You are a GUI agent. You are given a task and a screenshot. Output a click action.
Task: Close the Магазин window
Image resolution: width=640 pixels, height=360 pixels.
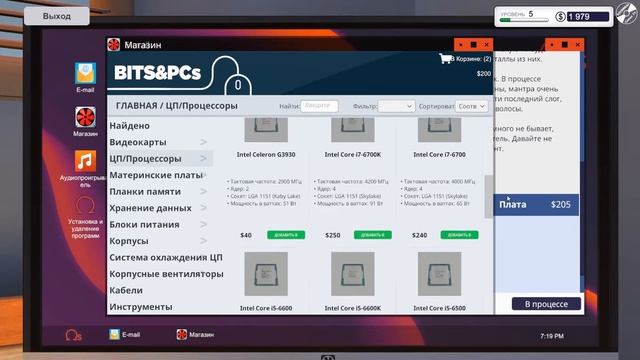tap(486, 44)
